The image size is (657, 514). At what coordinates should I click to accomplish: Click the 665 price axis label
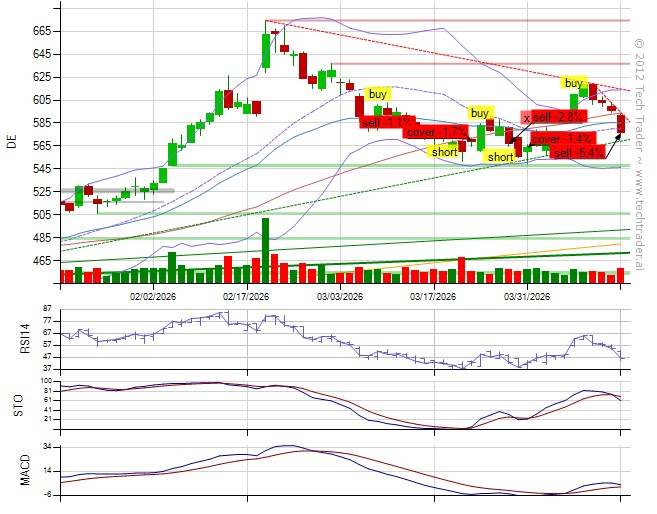tap(41, 31)
